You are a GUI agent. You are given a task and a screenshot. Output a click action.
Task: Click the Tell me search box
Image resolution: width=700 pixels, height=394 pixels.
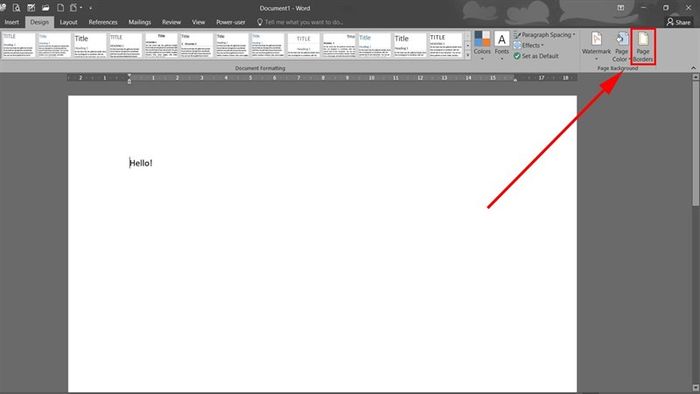300,22
